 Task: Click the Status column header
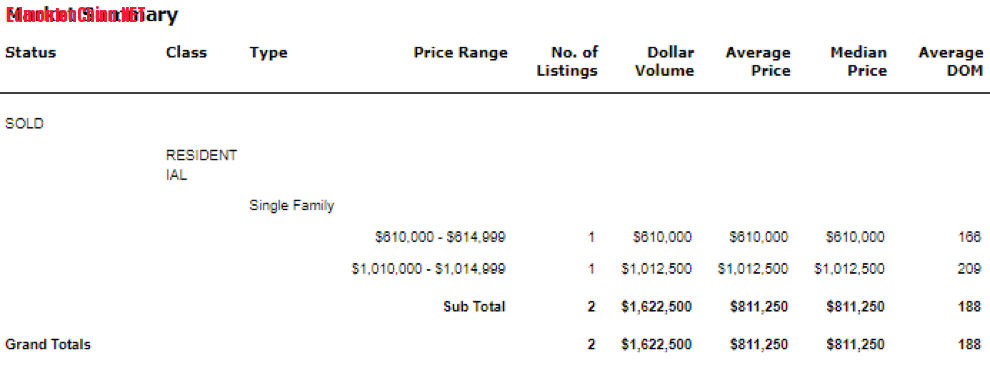30,52
